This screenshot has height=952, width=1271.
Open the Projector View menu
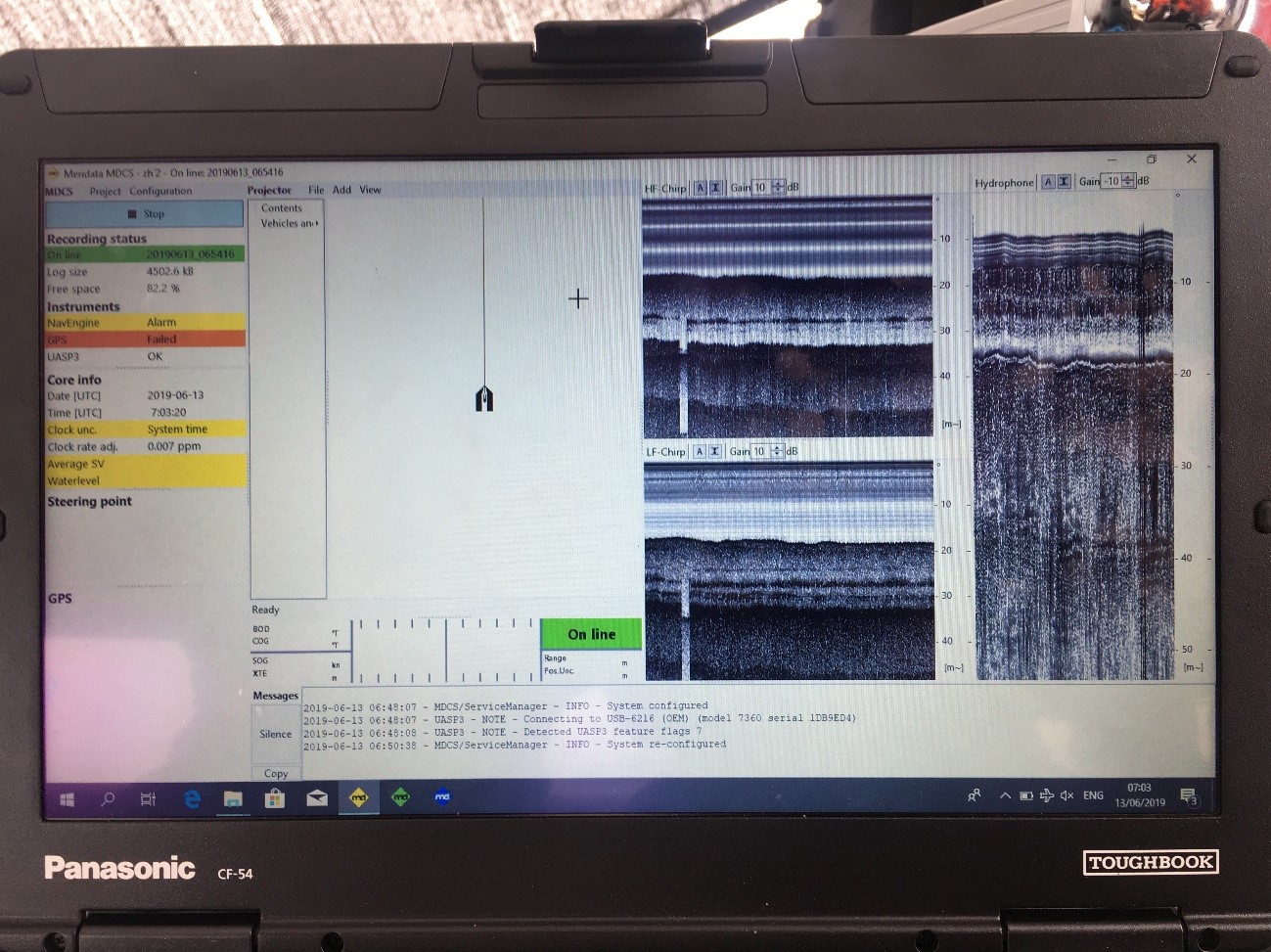pos(370,190)
